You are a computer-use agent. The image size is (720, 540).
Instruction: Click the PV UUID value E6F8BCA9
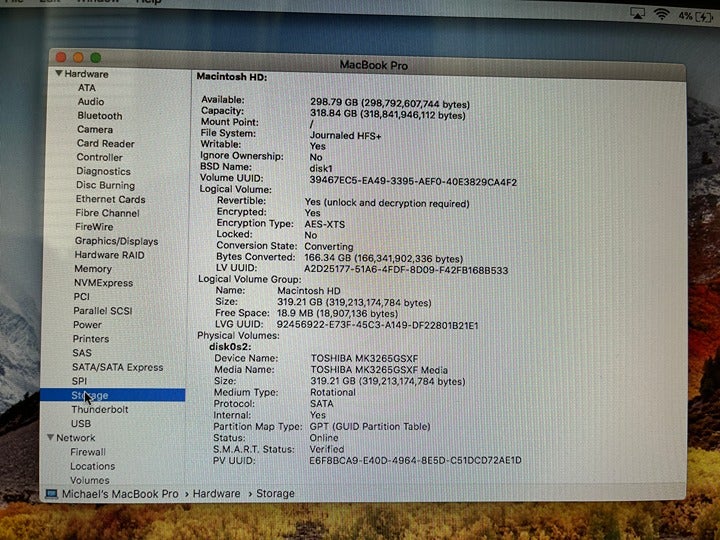click(x=415, y=460)
